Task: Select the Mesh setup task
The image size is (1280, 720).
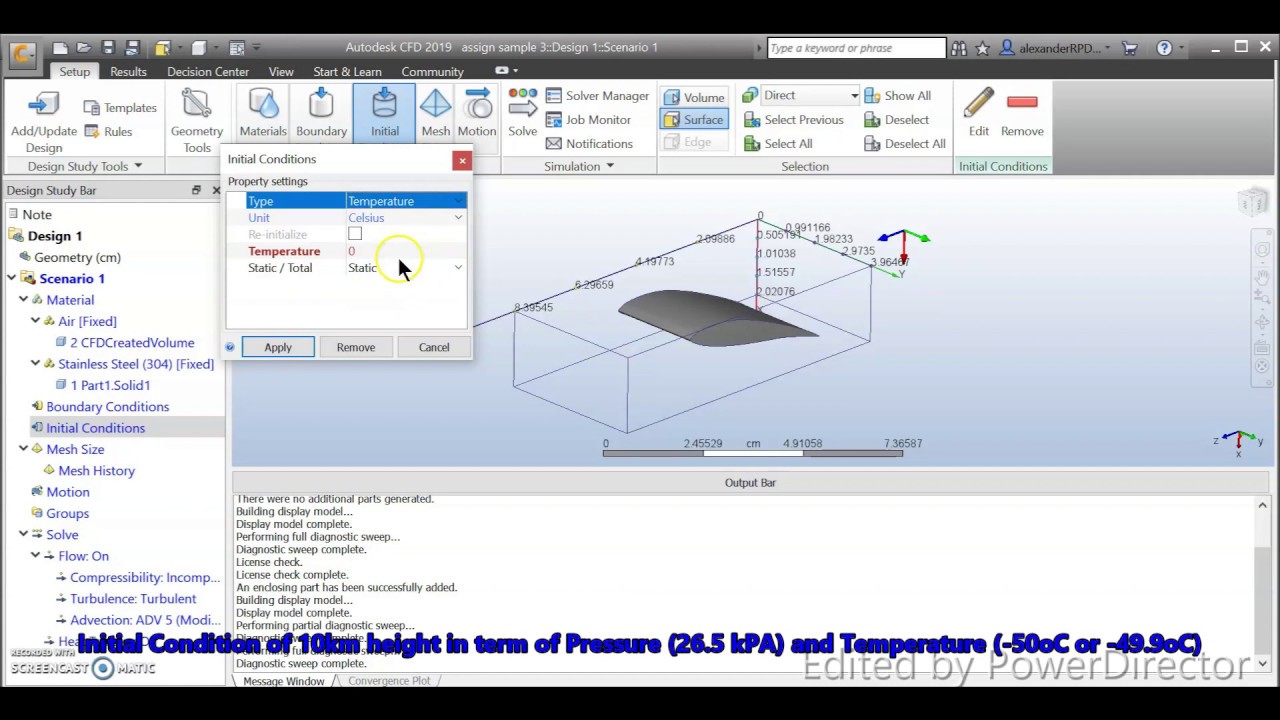Action: (435, 112)
